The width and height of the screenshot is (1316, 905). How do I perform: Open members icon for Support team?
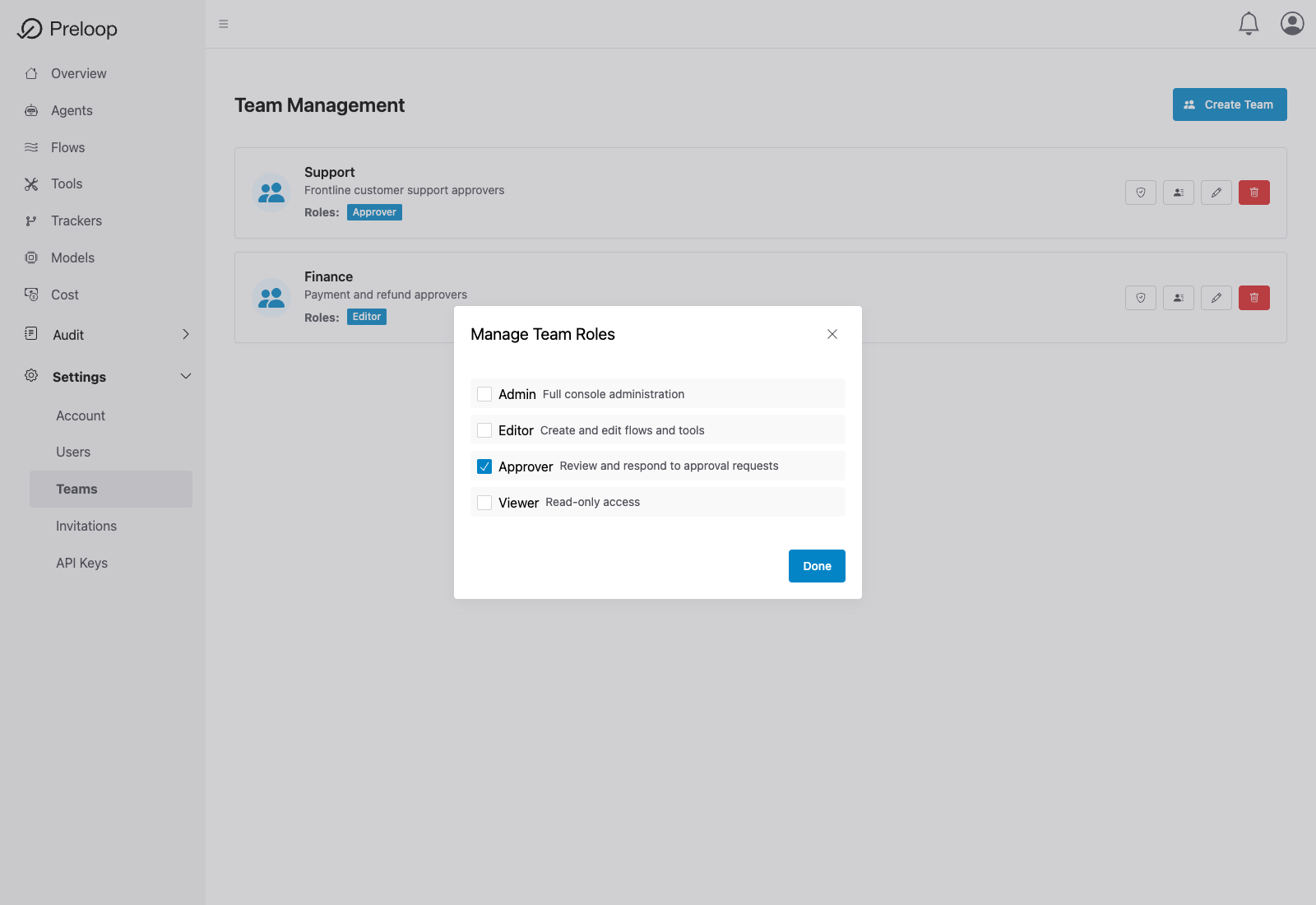point(1179,193)
